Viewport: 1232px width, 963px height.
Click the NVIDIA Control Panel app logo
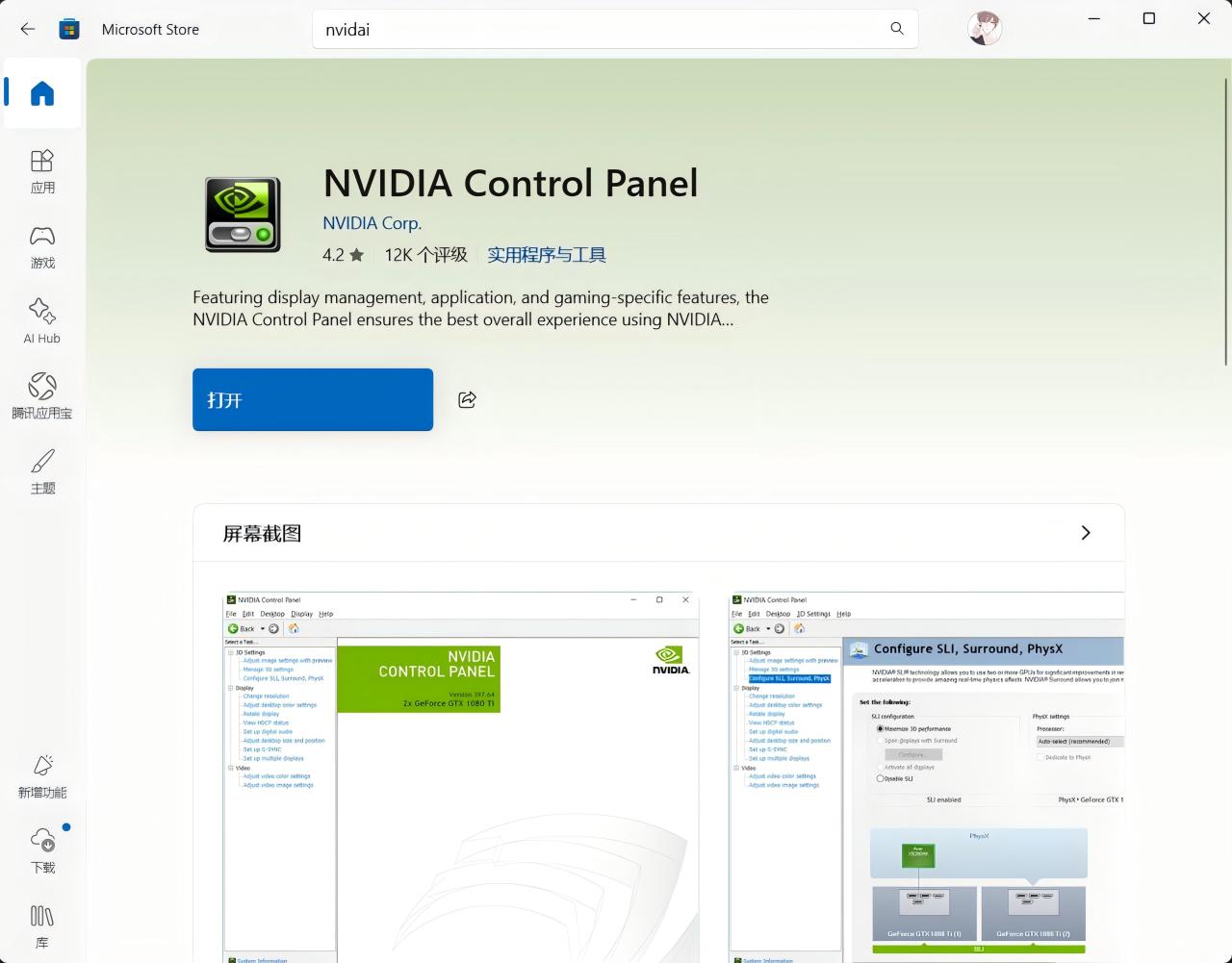(x=243, y=215)
